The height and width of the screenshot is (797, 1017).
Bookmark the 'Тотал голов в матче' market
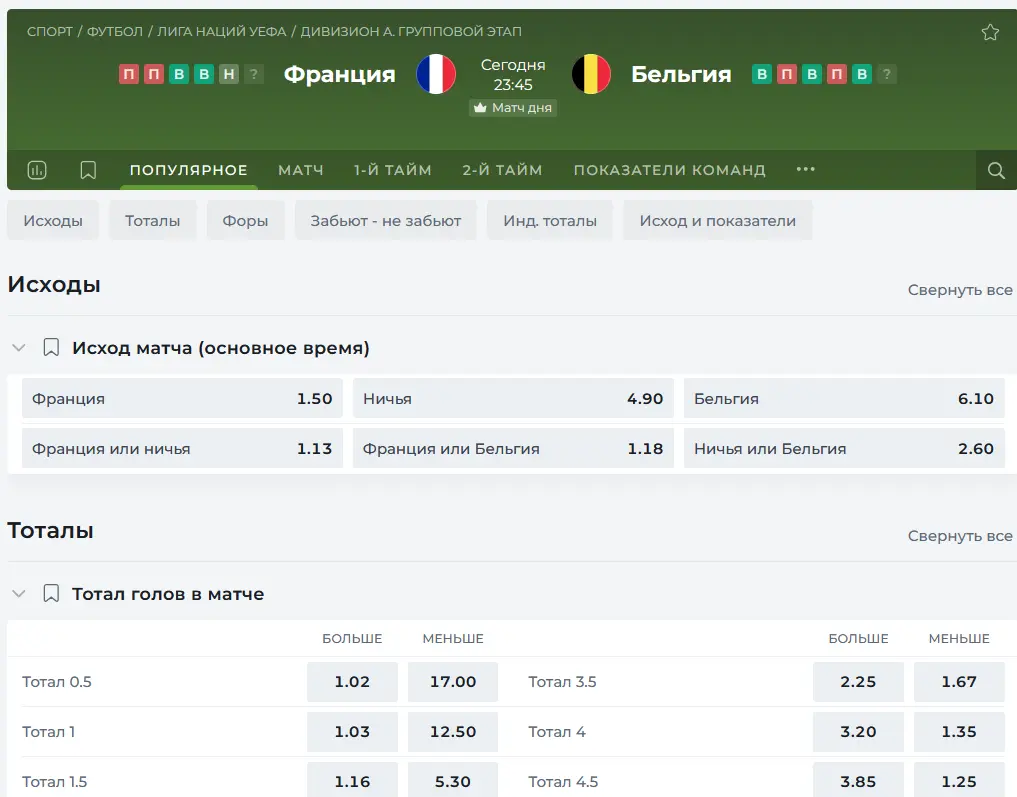[51, 593]
